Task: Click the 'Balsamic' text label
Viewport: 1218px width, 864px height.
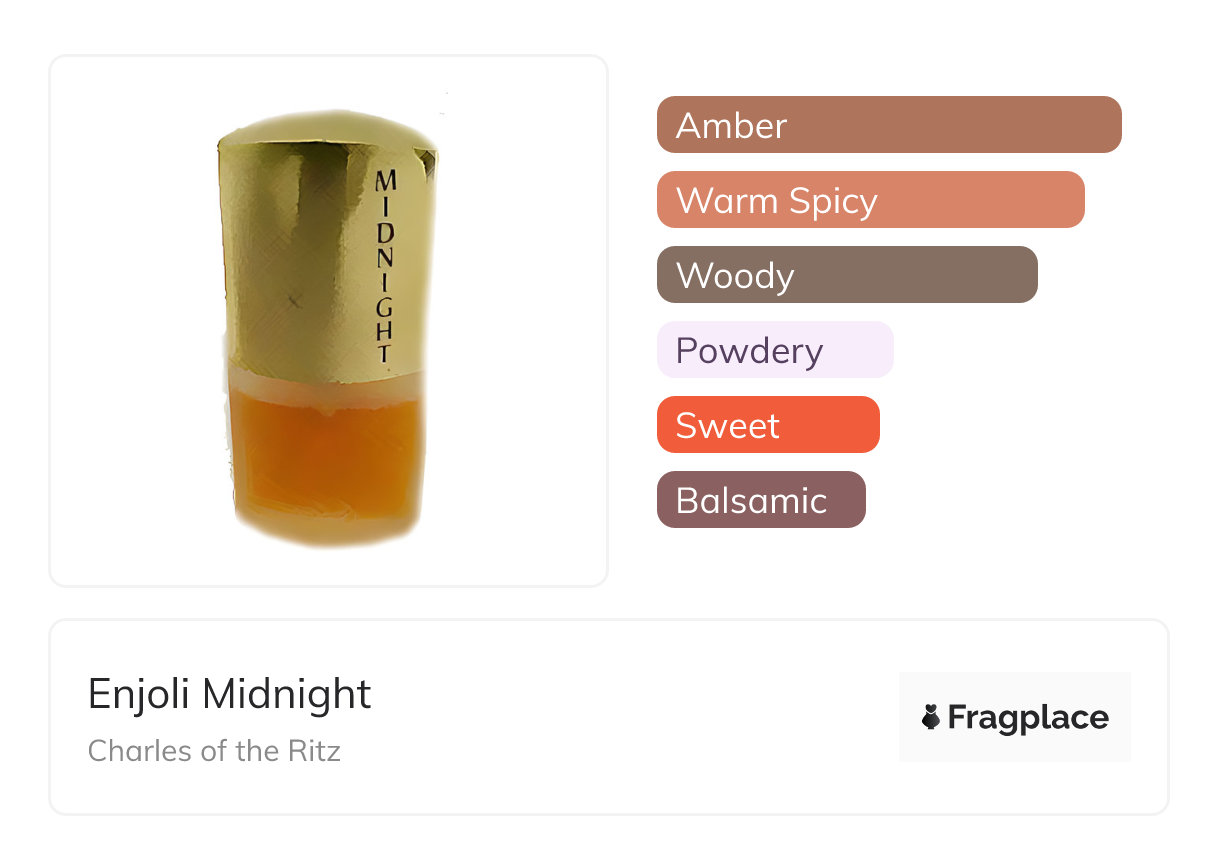Action: click(751, 501)
